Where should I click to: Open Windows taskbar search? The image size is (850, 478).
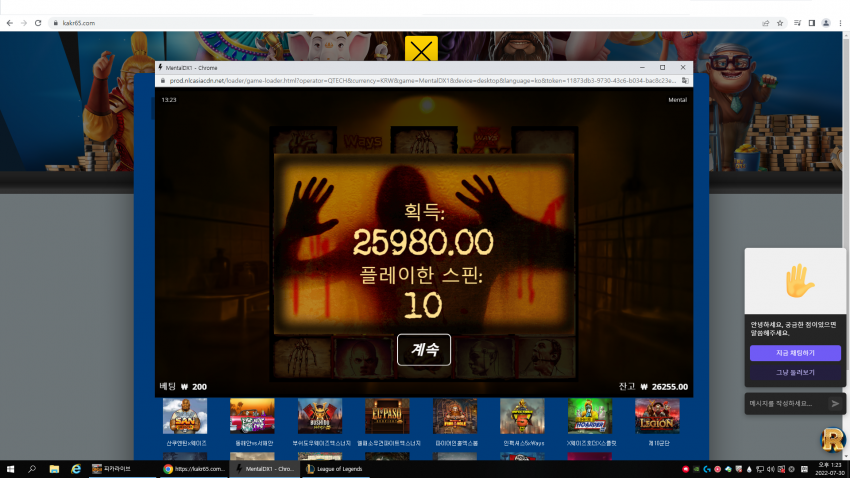[x=31, y=469]
